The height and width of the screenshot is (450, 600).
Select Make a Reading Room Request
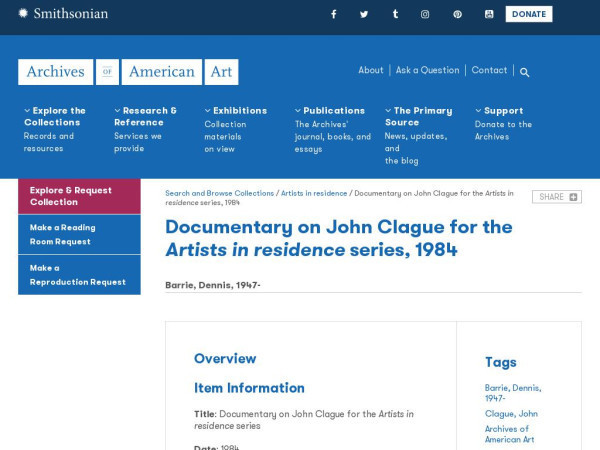(79, 235)
